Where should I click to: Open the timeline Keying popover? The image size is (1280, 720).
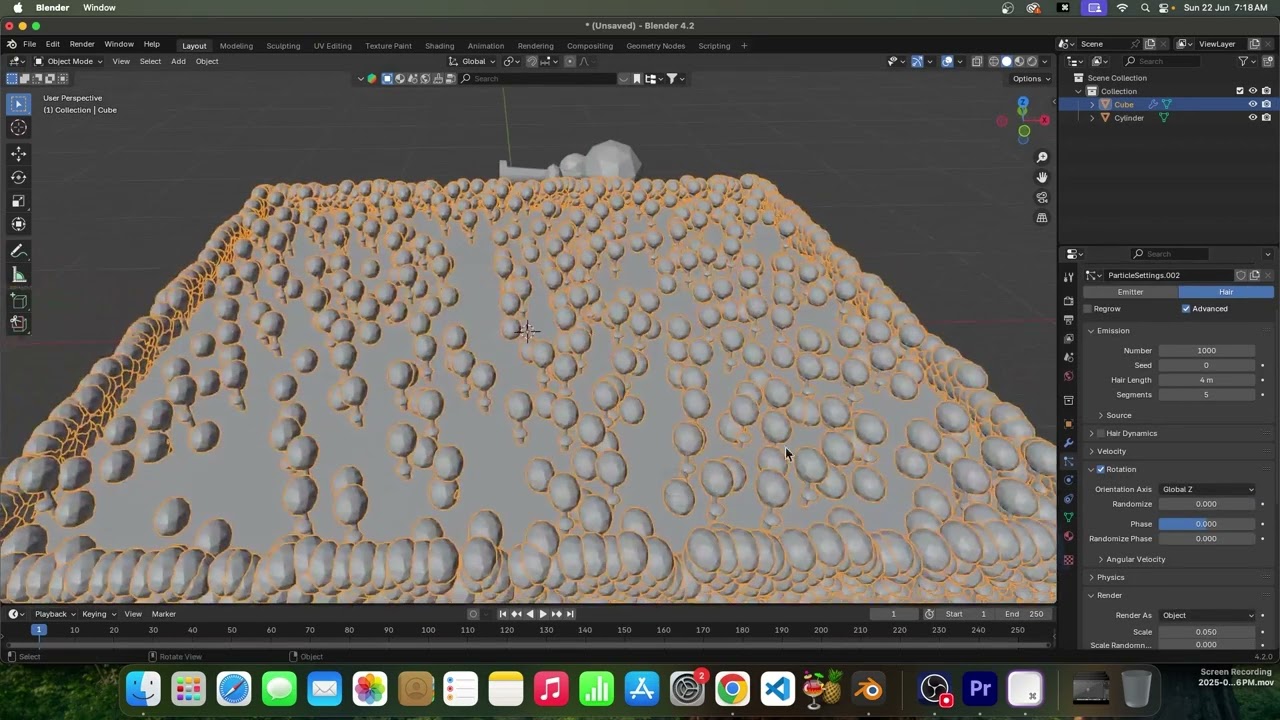click(98, 614)
